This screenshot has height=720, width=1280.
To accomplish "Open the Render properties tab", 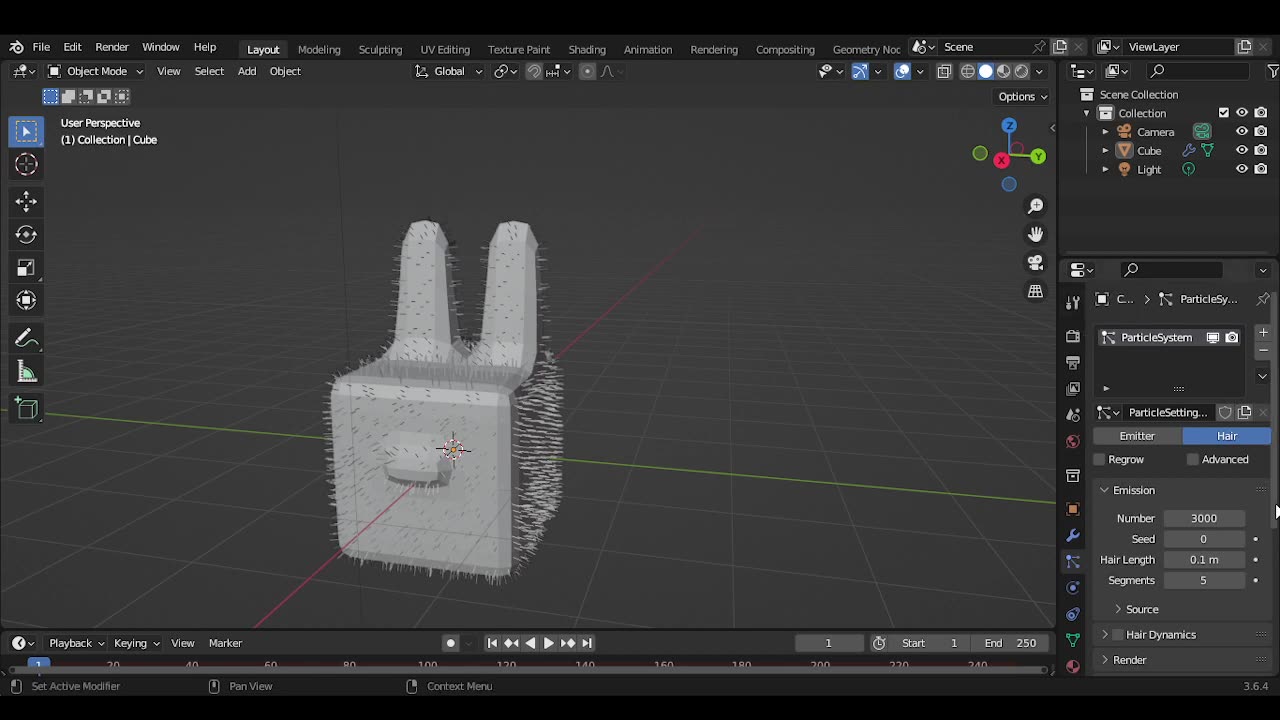I will click(x=1073, y=337).
